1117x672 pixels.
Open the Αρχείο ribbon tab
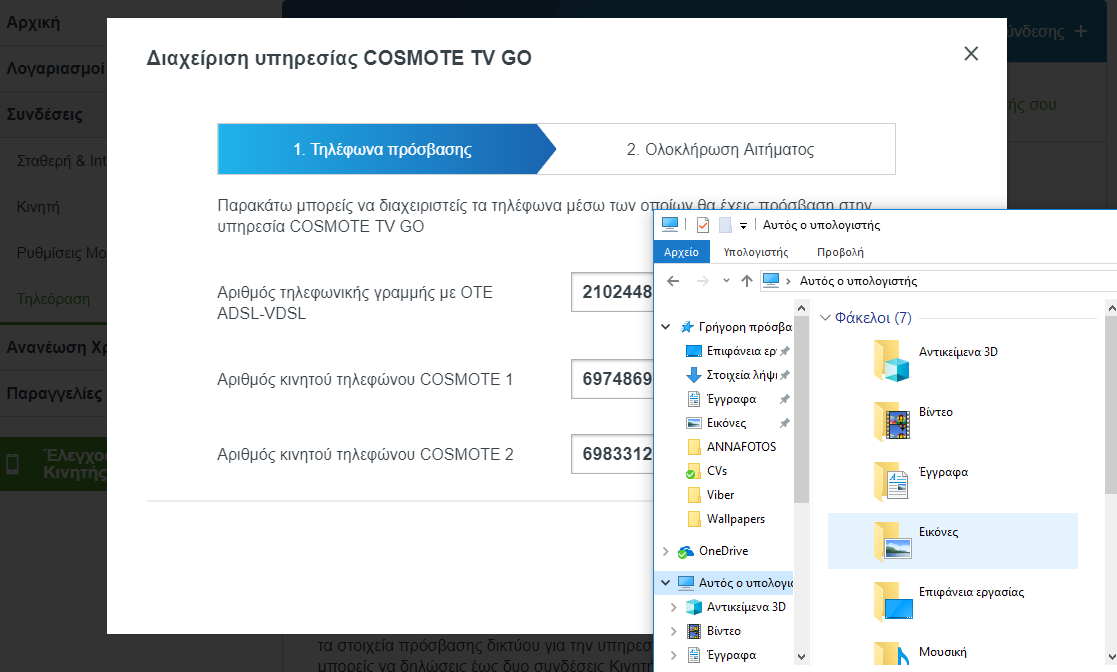681,252
